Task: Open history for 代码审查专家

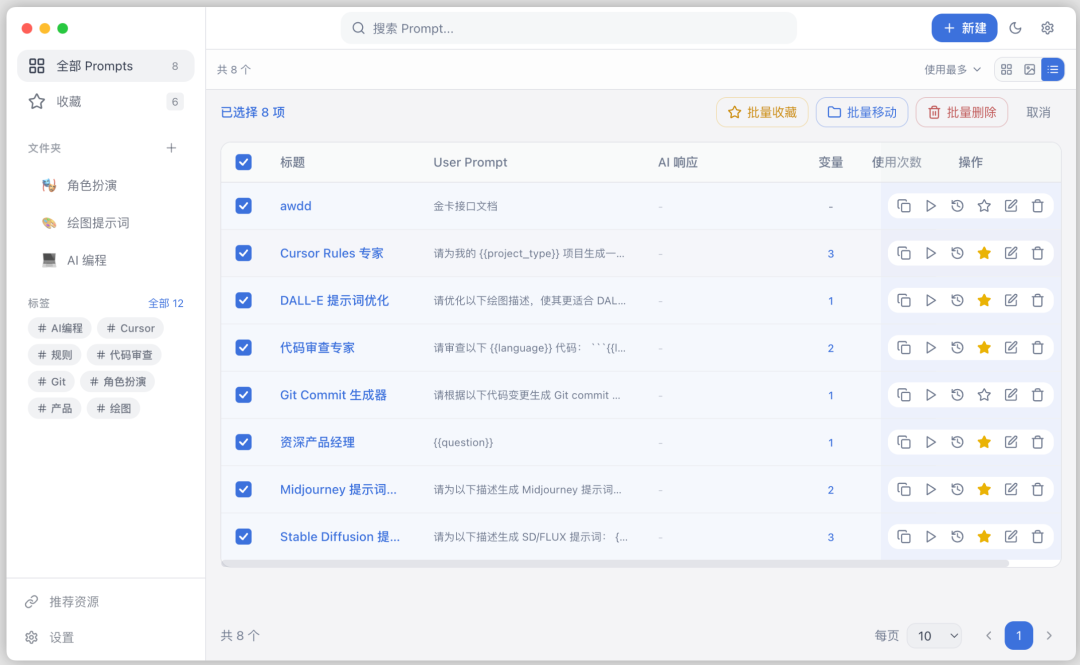Action: pyautogui.click(x=957, y=347)
